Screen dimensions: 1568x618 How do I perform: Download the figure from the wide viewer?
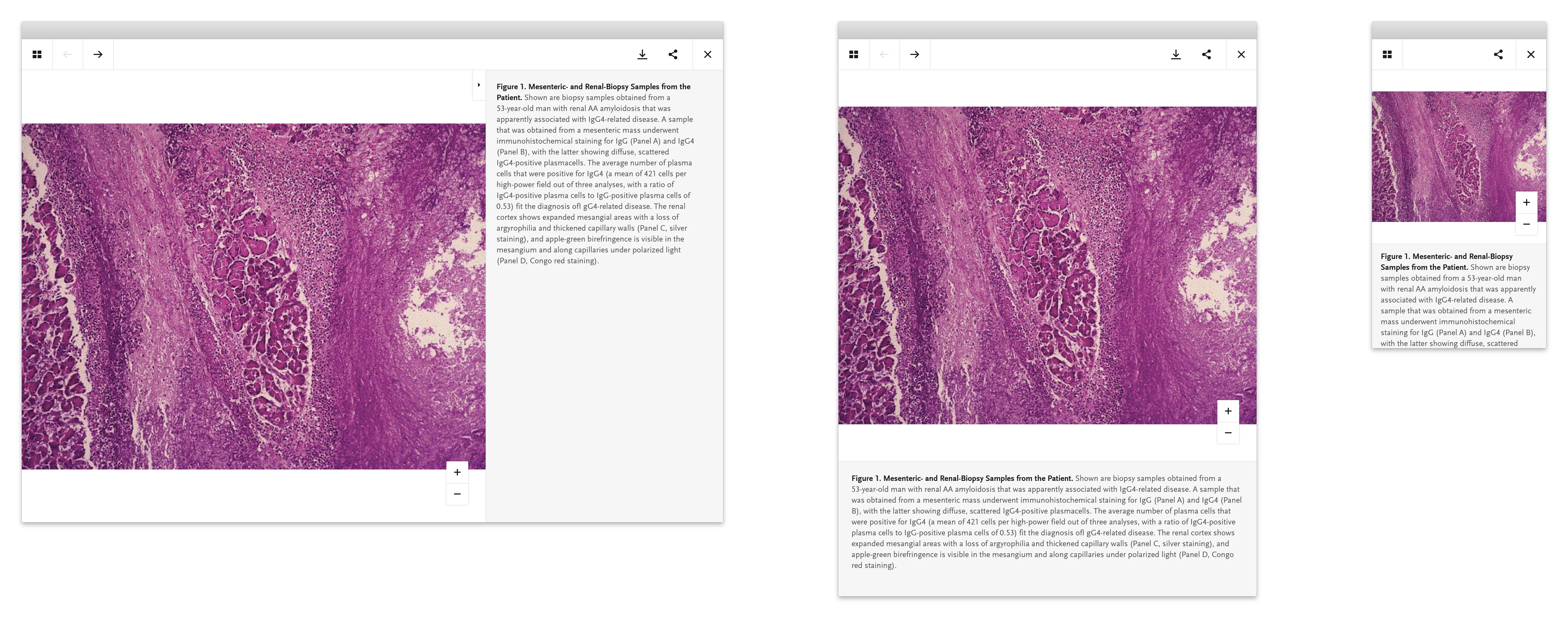pyautogui.click(x=642, y=55)
